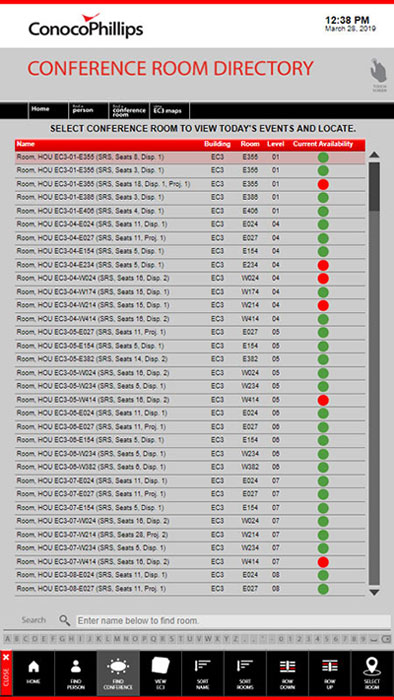
Task: Tap the 9 key on on-screen keyboard
Action: (x=364, y=638)
